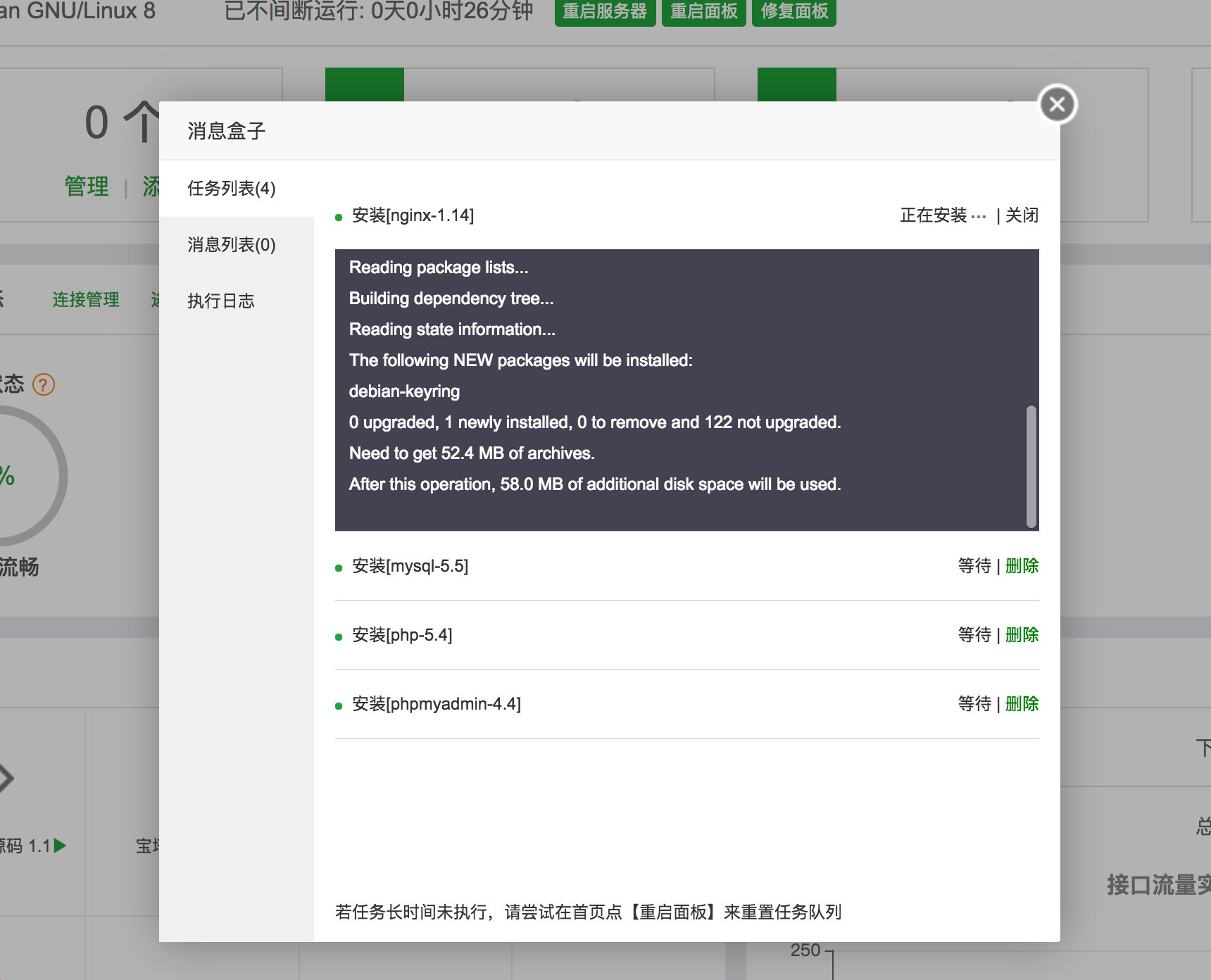This screenshot has width=1211, height=980.
Task: Switch to the 消息列表(0) tab
Action: (x=237, y=245)
